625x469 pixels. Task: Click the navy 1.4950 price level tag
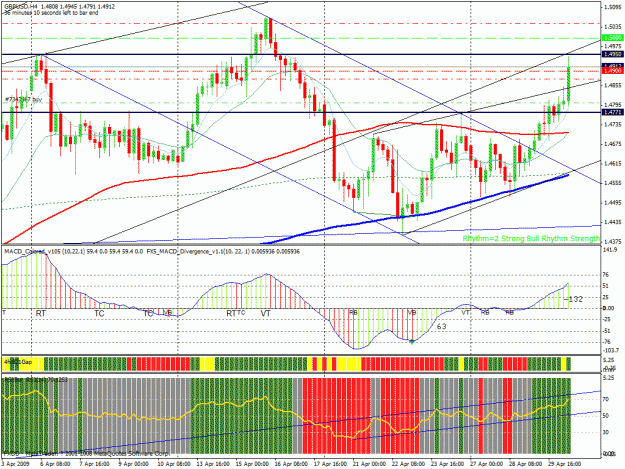613,54
